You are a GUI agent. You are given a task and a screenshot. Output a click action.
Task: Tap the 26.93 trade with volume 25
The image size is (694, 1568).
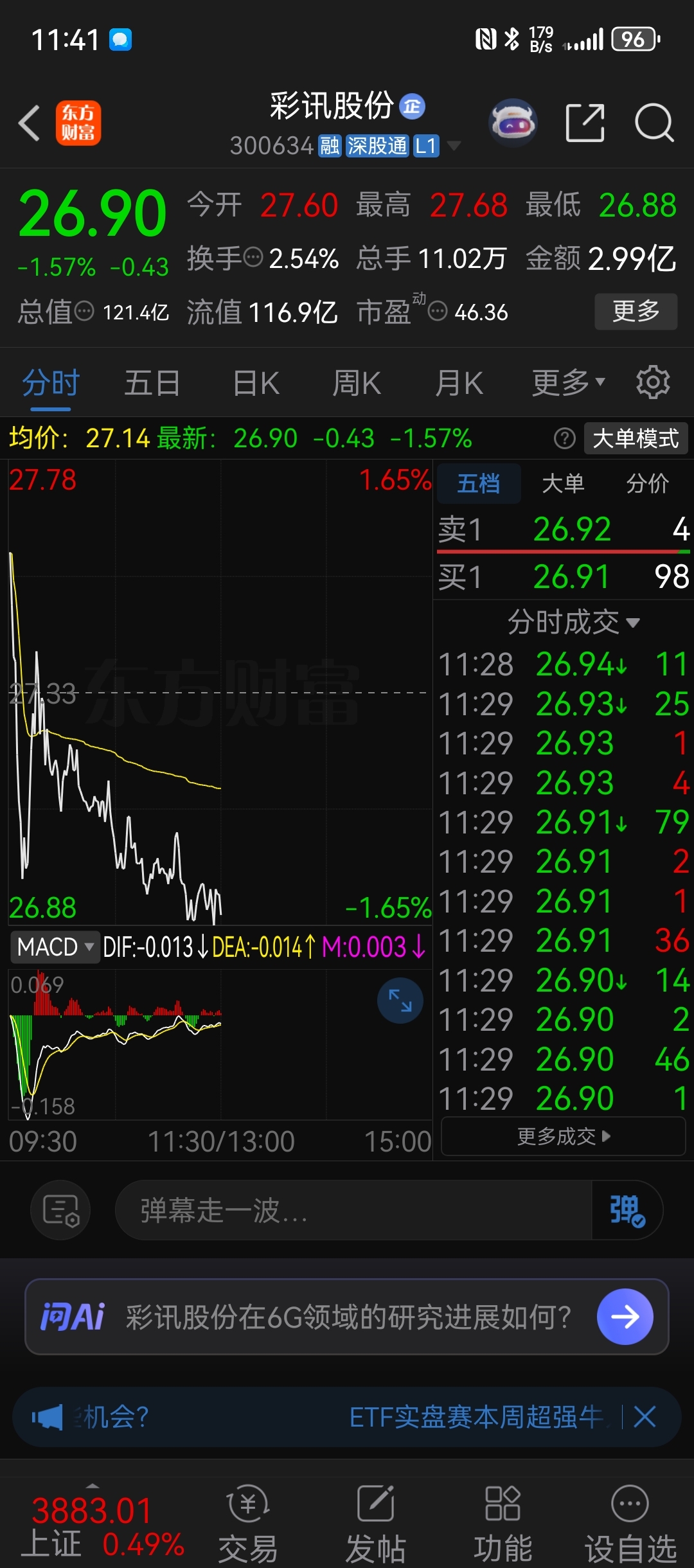point(564,704)
